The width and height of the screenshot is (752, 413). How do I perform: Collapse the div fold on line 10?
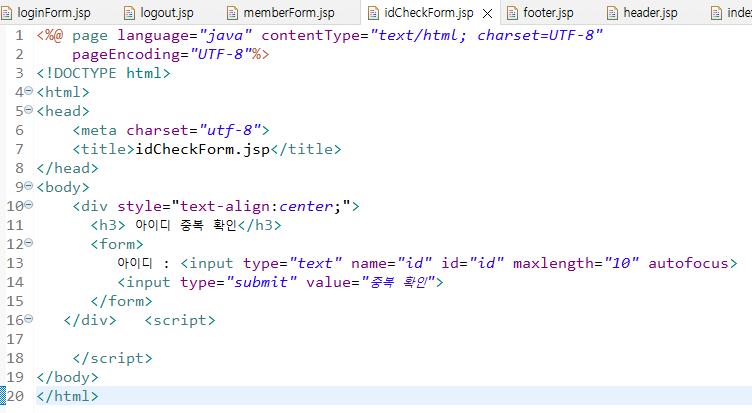click(29, 205)
